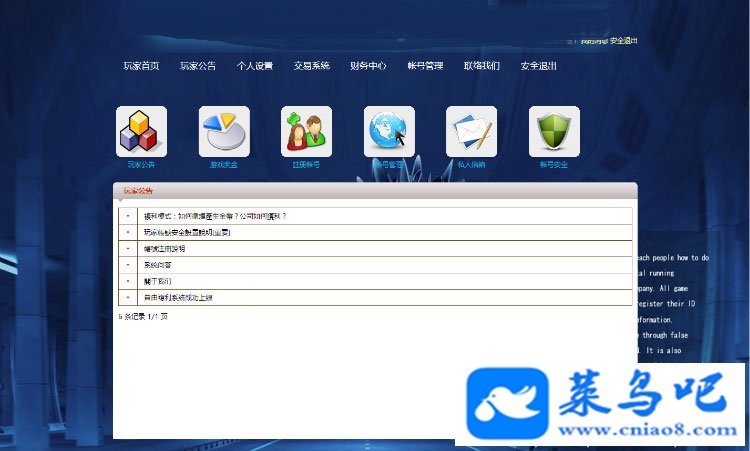This screenshot has height=451, width=750.
Task: Open the green shield 帐号安全 icon
Action: point(554,132)
